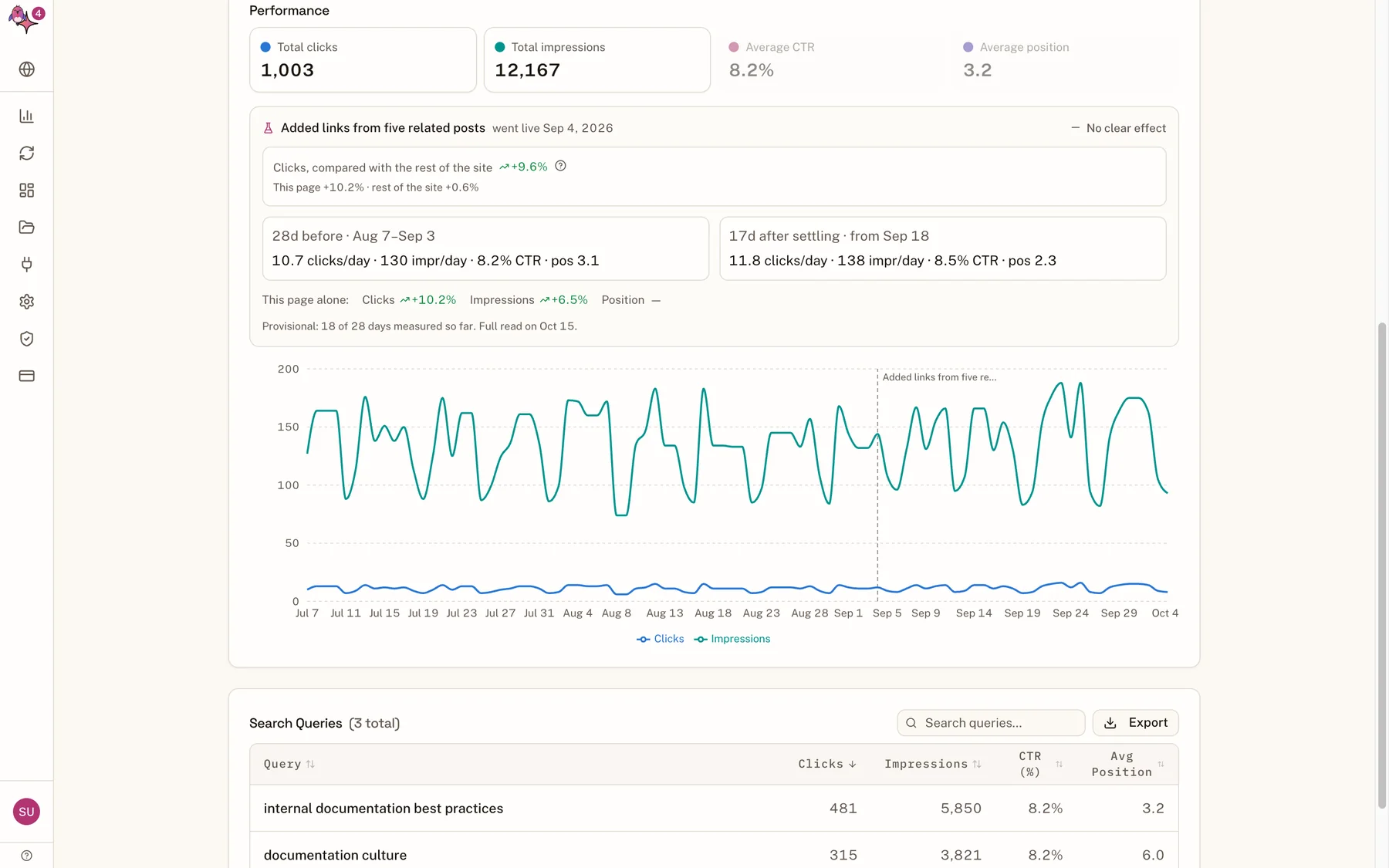The image size is (1389, 868).
Task: Open the credit card billing icon
Action: tap(27, 376)
